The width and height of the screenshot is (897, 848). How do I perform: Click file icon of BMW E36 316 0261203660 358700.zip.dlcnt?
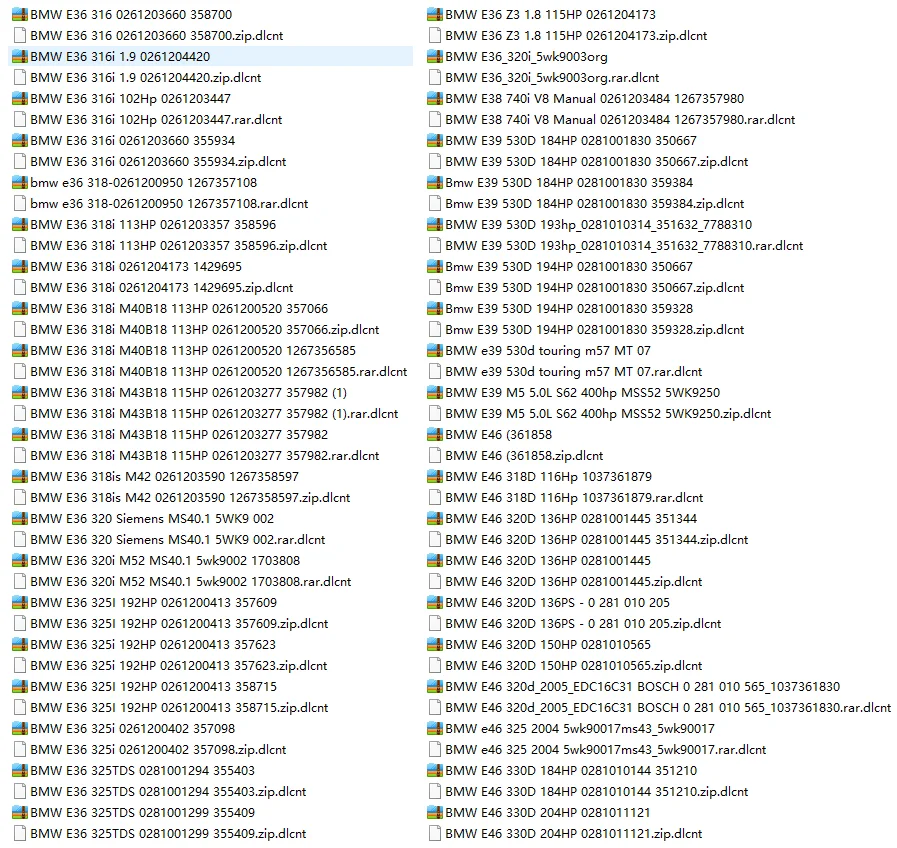(x=19, y=35)
